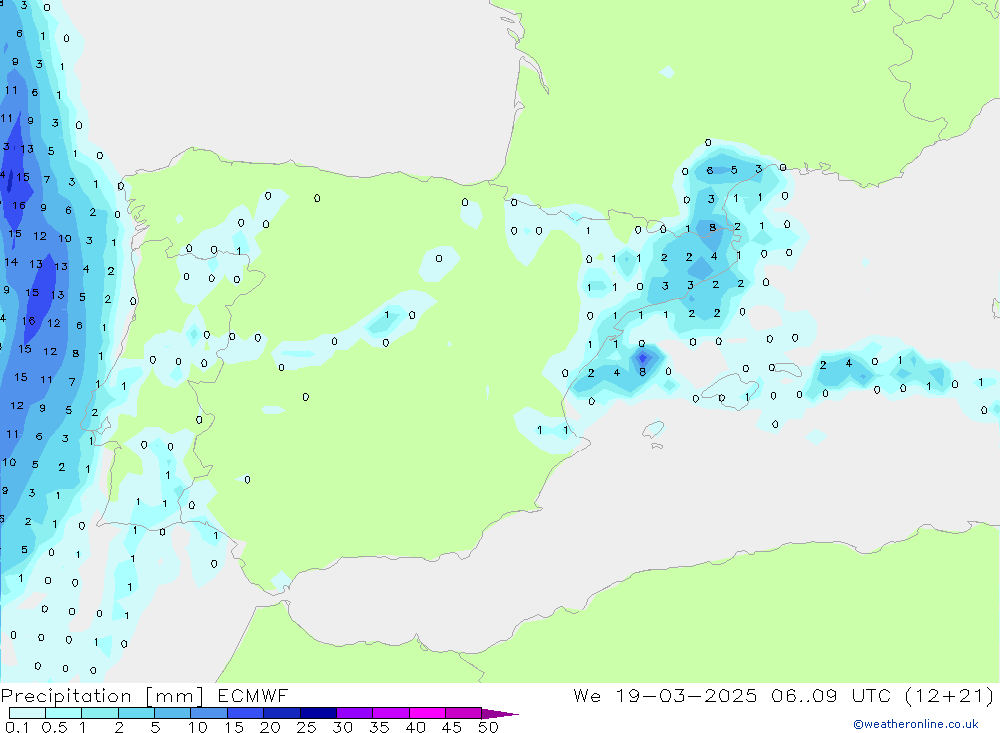Click the 25–30 mm navy legend swatch
1000x733 pixels.
(x=318, y=713)
